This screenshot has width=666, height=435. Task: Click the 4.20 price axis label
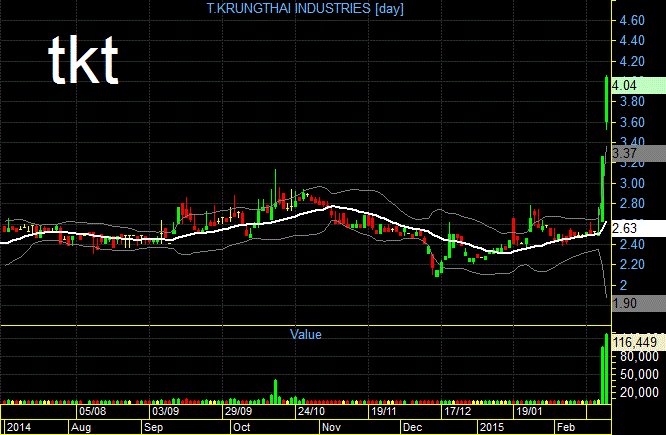(632, 62)
